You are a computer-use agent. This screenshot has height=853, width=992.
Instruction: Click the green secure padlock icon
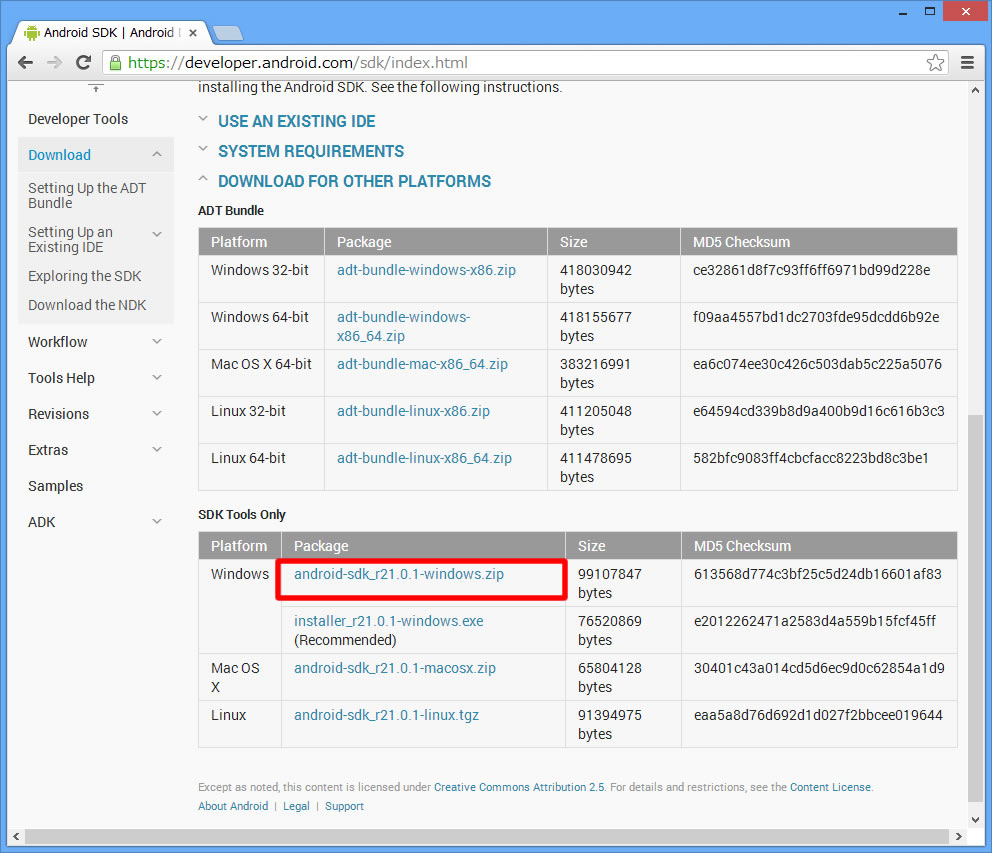(x=115, y=62)
